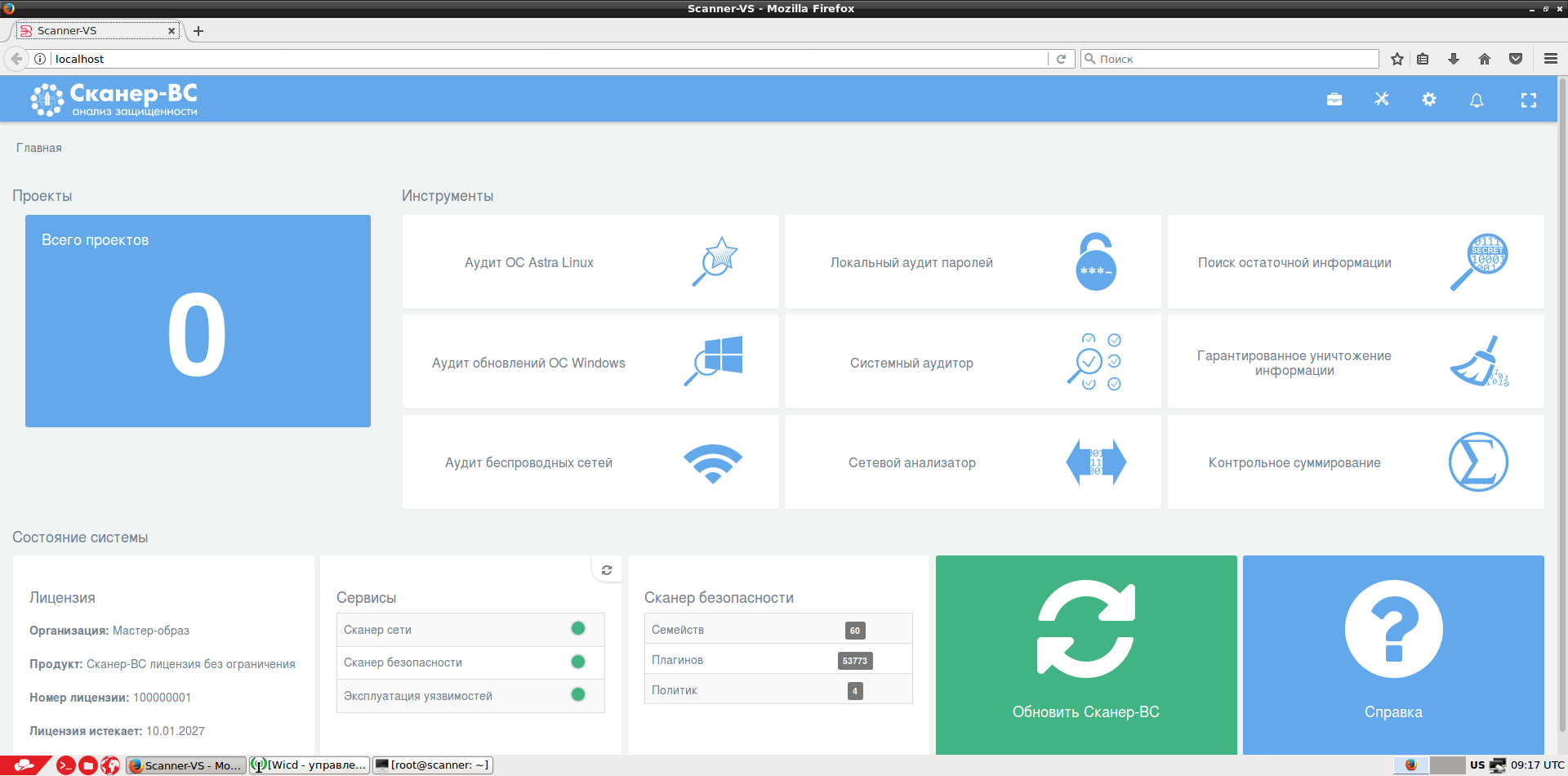
Task: Open Гарантированное уничтожение информации via broom icon
Action: tap(1479, 361)
